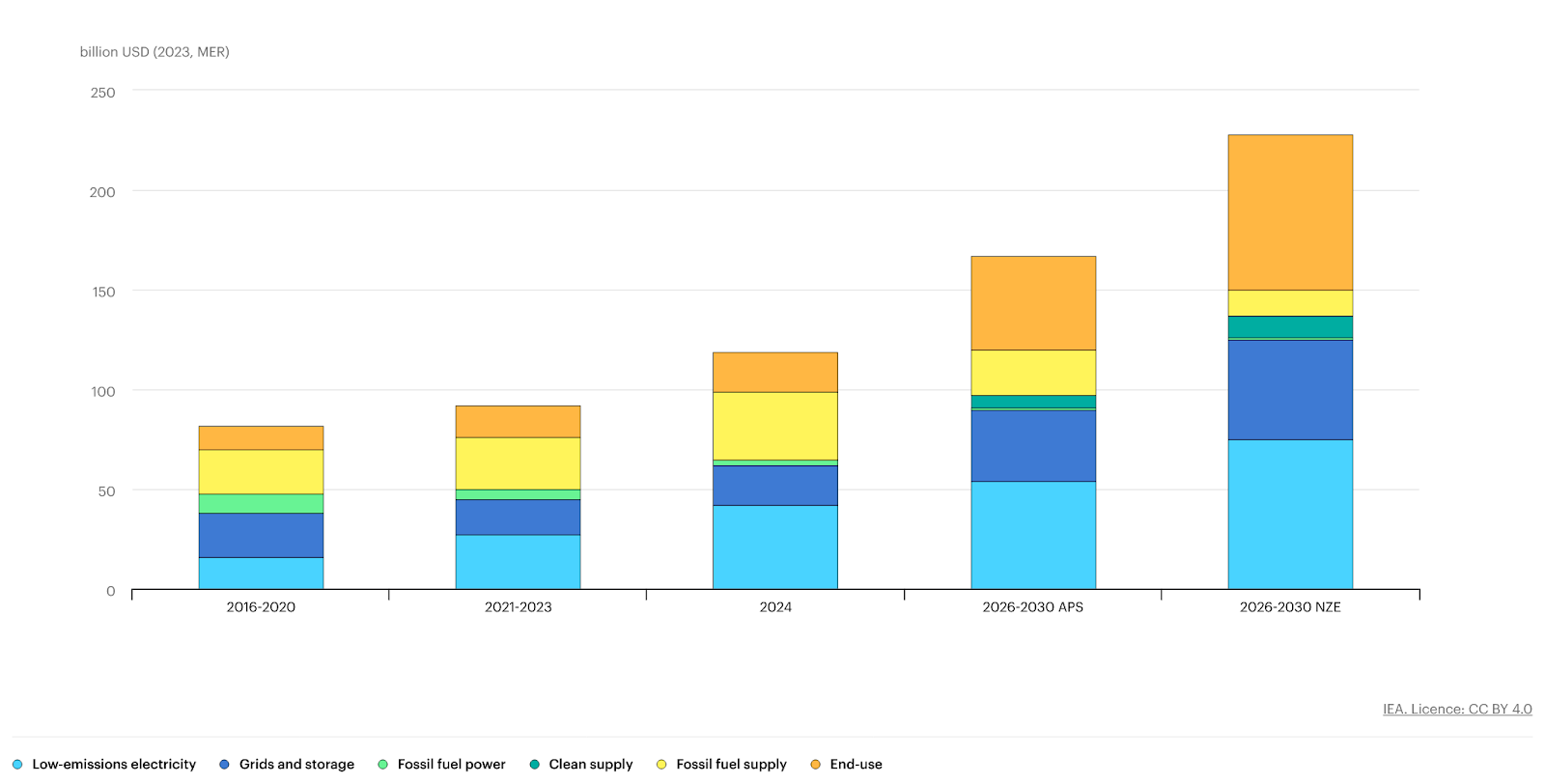Select the End-use segment of the 2021-2023 bar
Screen dimensions: 1545x784
tap(519, 422)
